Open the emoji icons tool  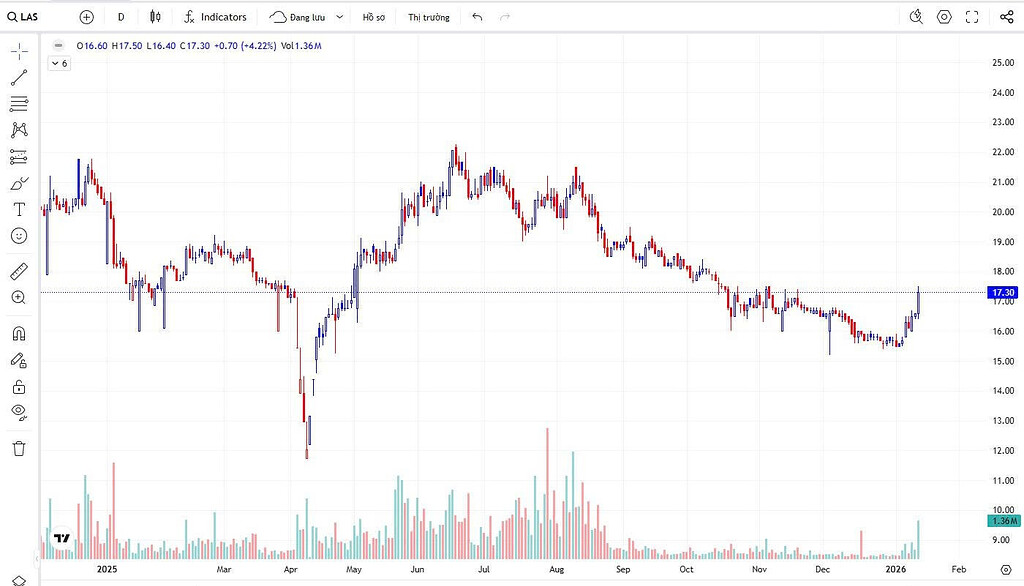click(x=19, y=236)
